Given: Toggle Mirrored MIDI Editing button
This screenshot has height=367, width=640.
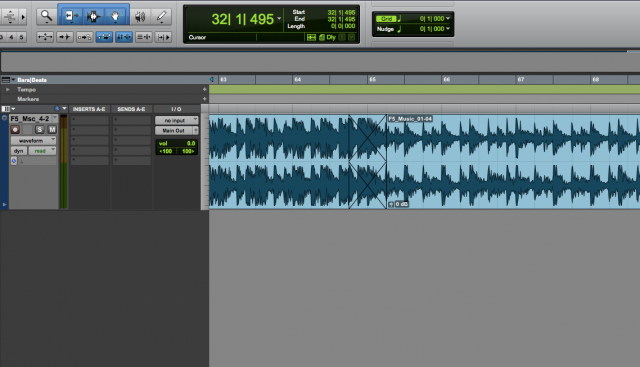Looking at the screenshot, I should (x=84, y=37).
